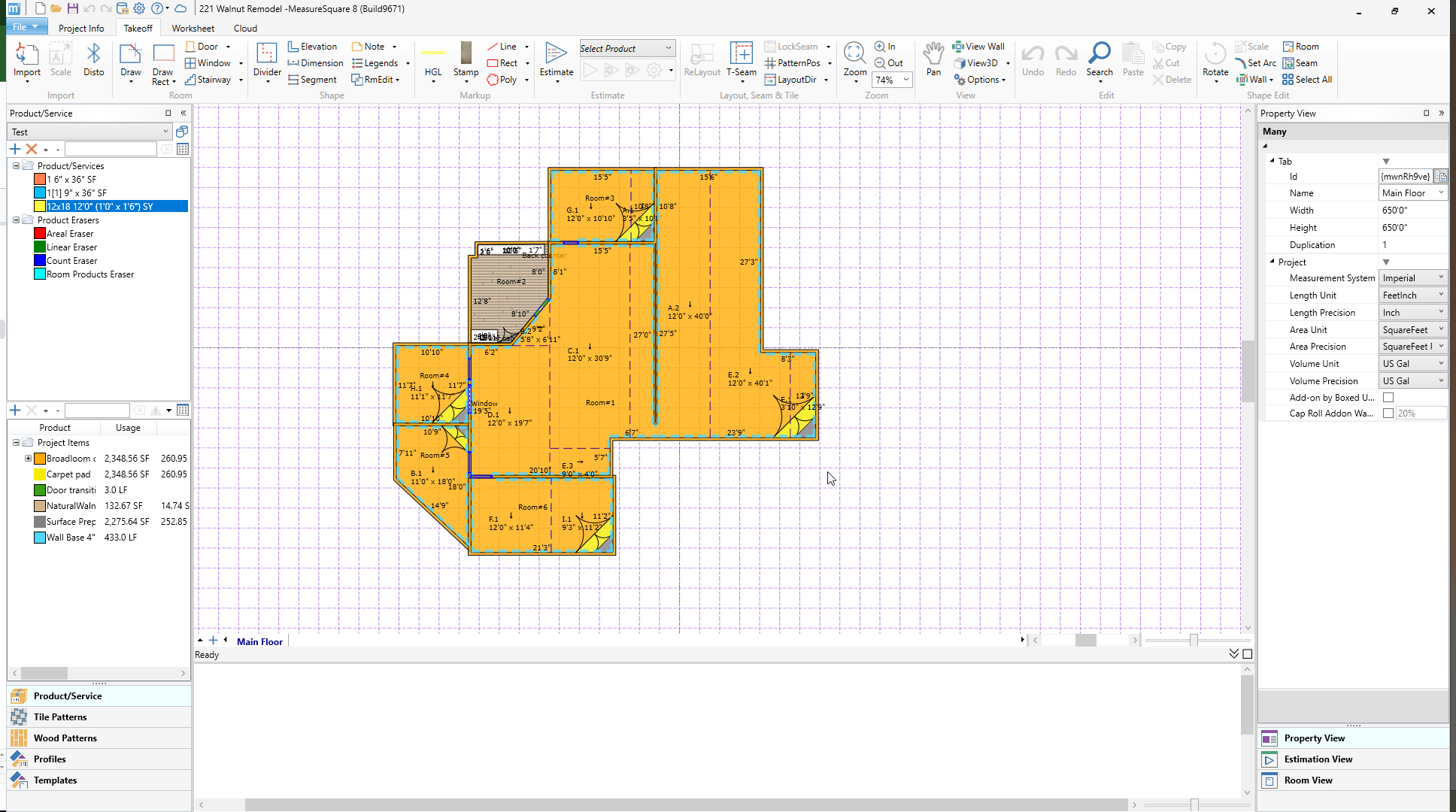1456x812 pixels.
Task: Enable Add-on by Boxed Unit checkbox
Action: click(x=1388, y=398)
